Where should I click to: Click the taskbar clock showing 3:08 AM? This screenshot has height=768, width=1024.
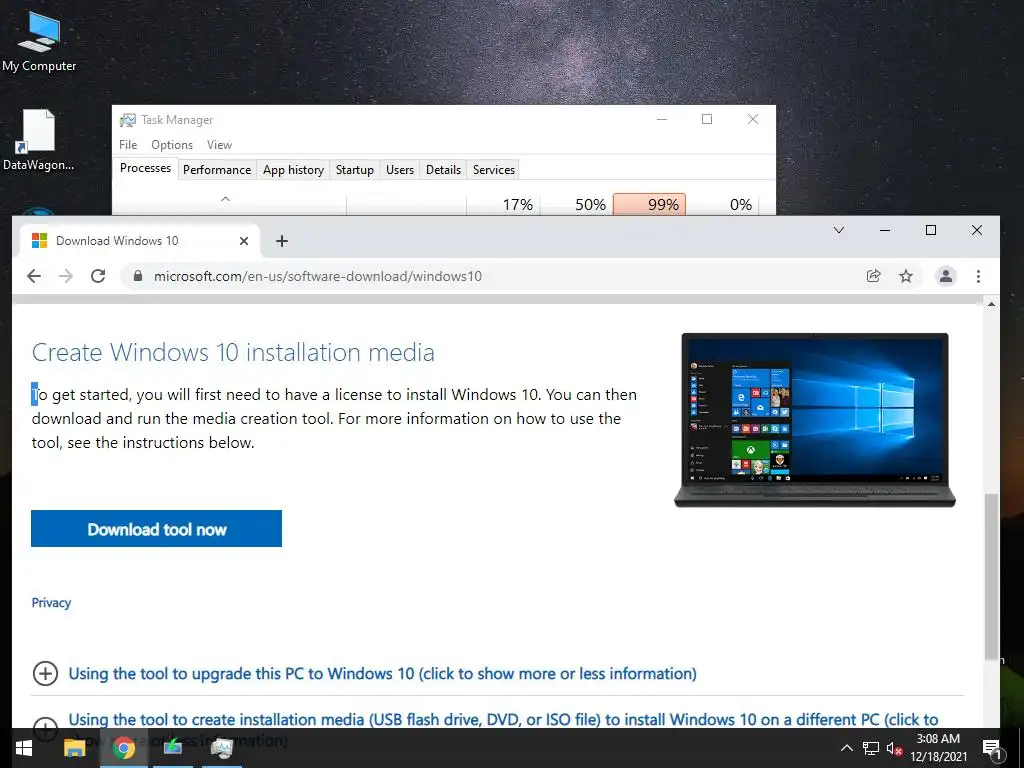938,748
